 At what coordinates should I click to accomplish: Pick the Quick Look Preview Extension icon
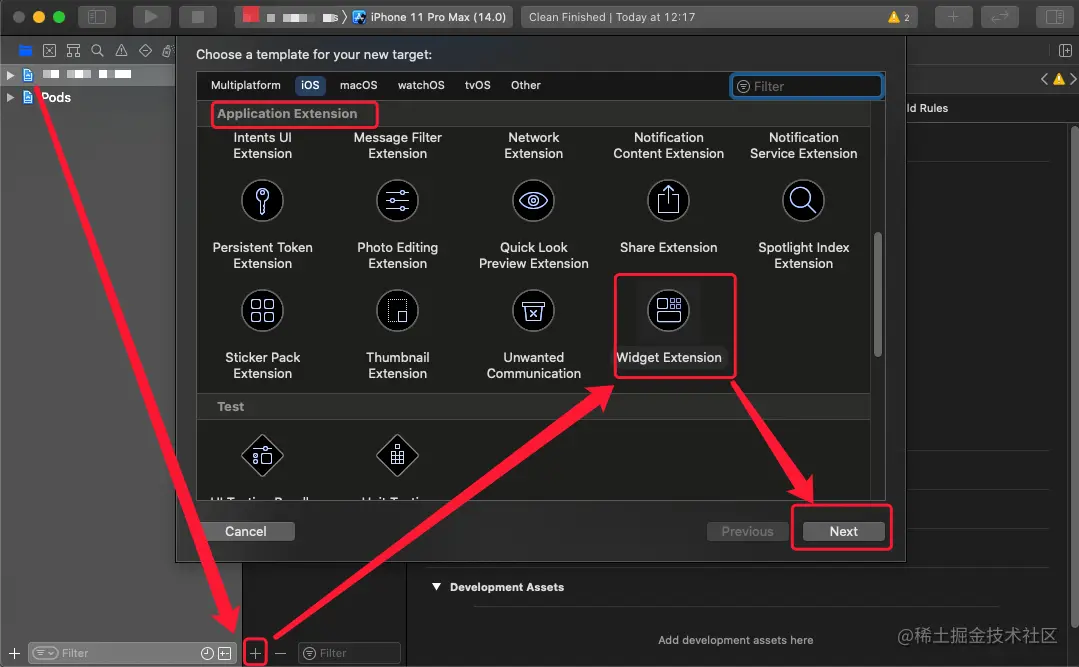point(533,200)
